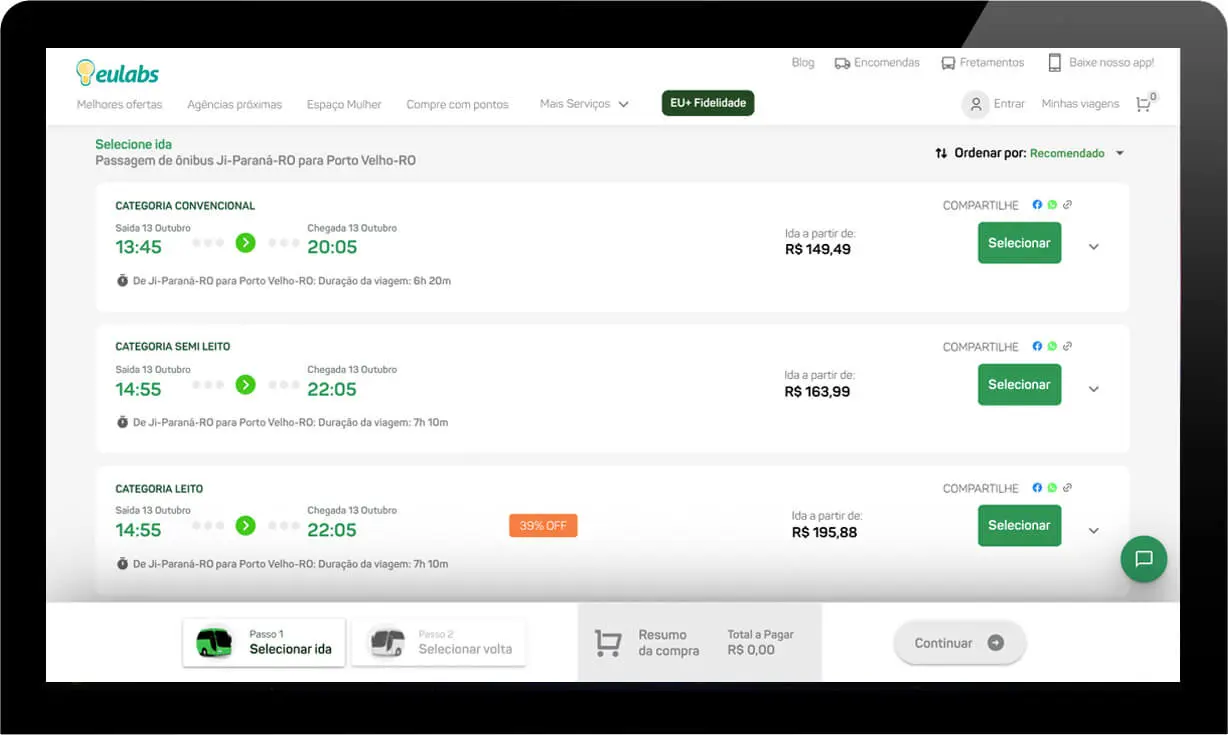This screenshot has width=1228, height=735.
Task: Share Convencional trip on Facebook
Action: (x=1037, y=205)
